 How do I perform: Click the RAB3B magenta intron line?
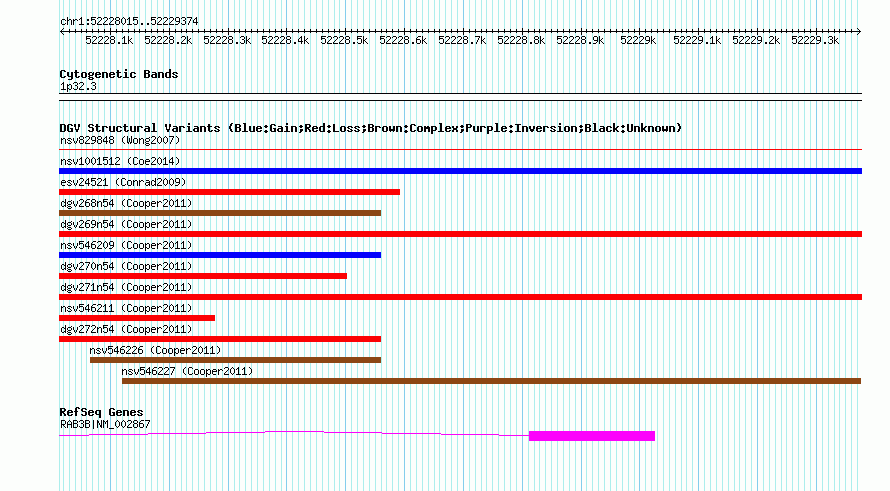(294, 434)
